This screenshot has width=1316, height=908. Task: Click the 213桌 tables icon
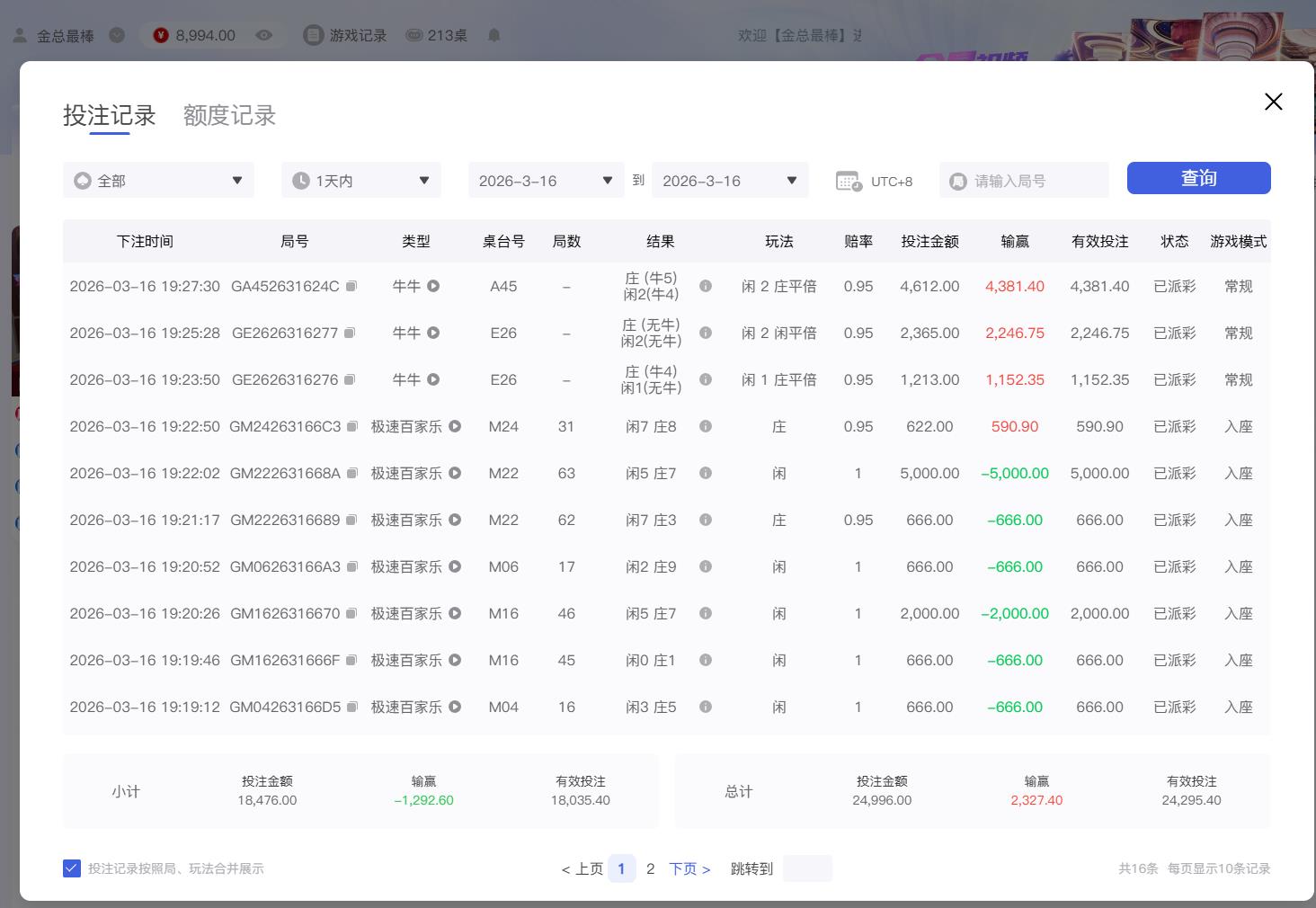coord(414,35)
